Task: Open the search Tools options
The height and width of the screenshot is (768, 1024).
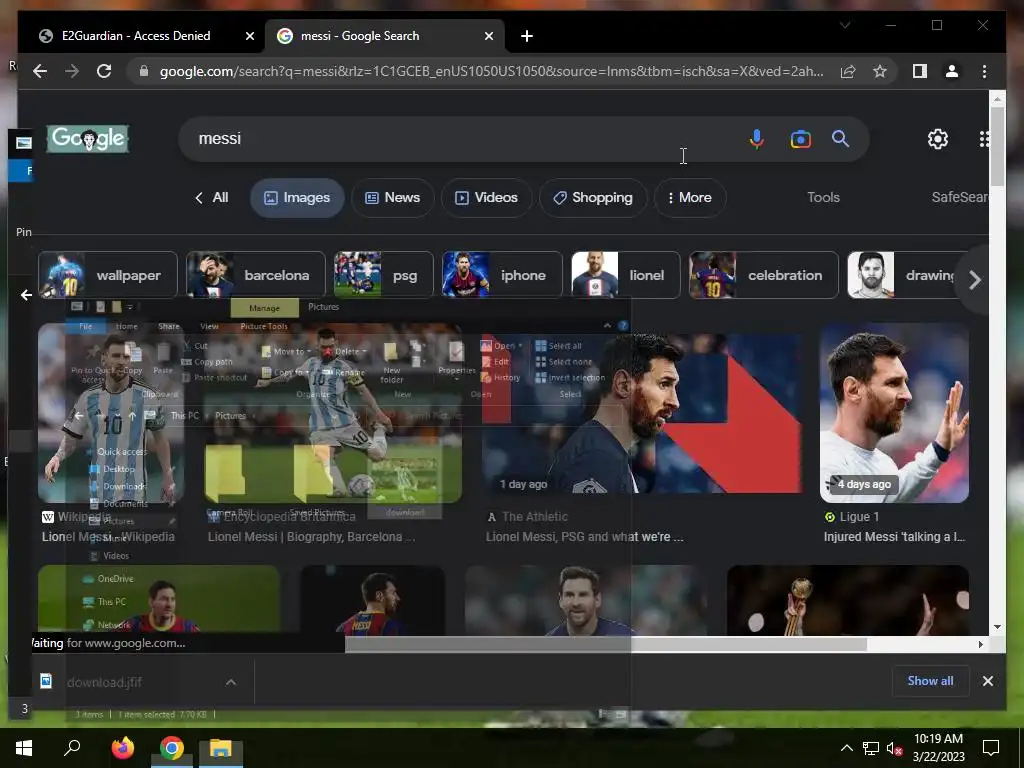Action: (823, 197)
